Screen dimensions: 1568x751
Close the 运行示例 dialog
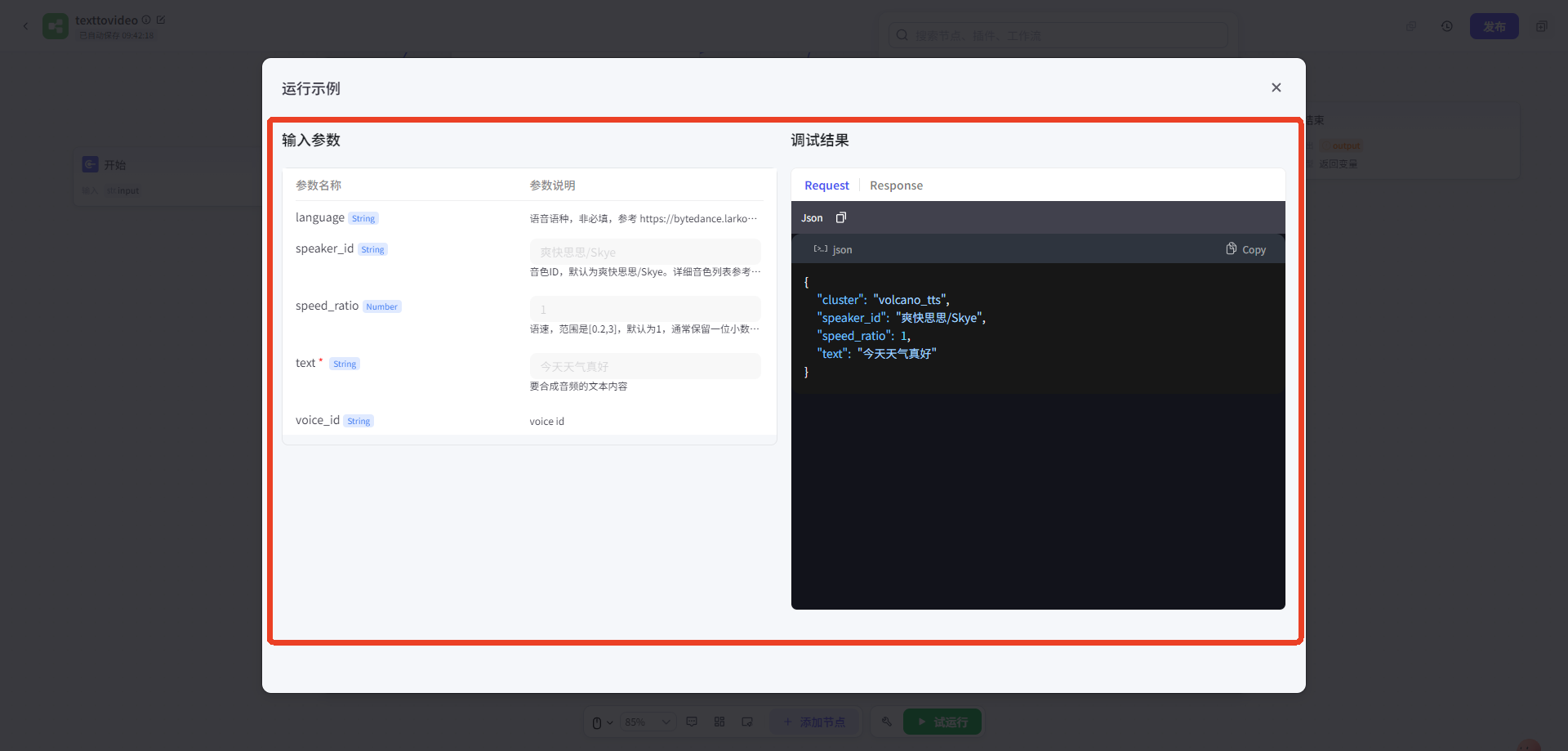(x=1276, y=87)
